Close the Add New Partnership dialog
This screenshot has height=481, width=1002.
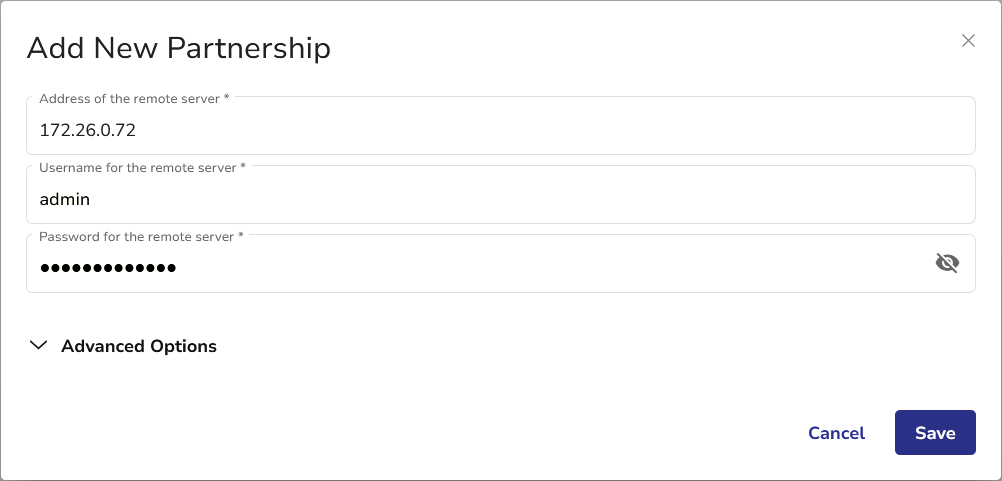(x=968, y=41)
